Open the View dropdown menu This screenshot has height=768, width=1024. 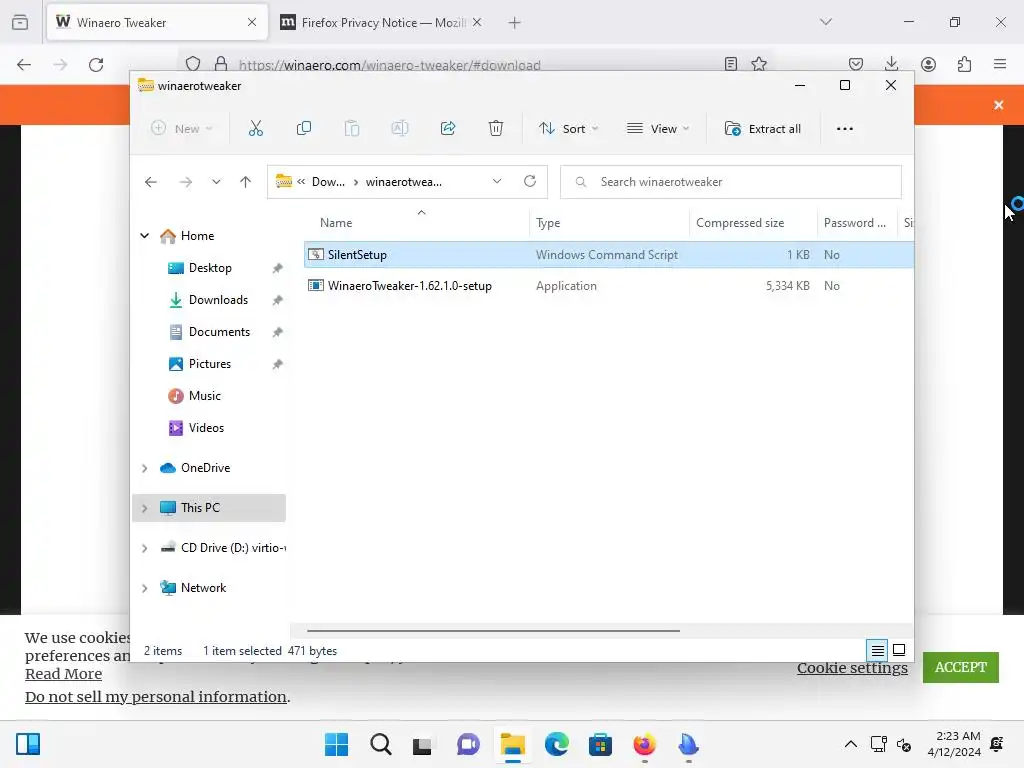tap(658, 129)
